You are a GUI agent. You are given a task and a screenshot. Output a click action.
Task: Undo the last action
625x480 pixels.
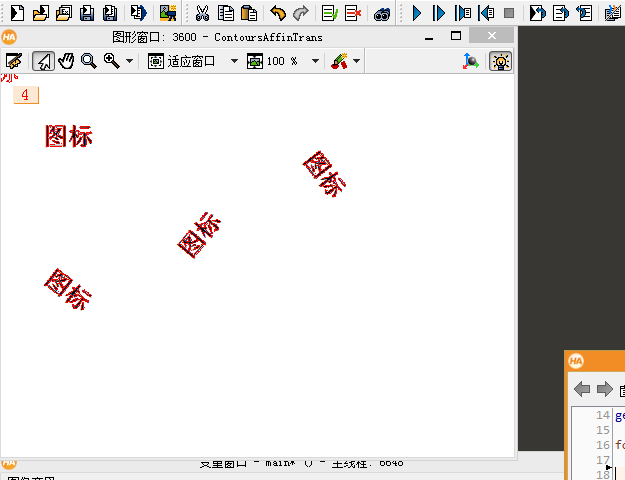click(278, 13)
